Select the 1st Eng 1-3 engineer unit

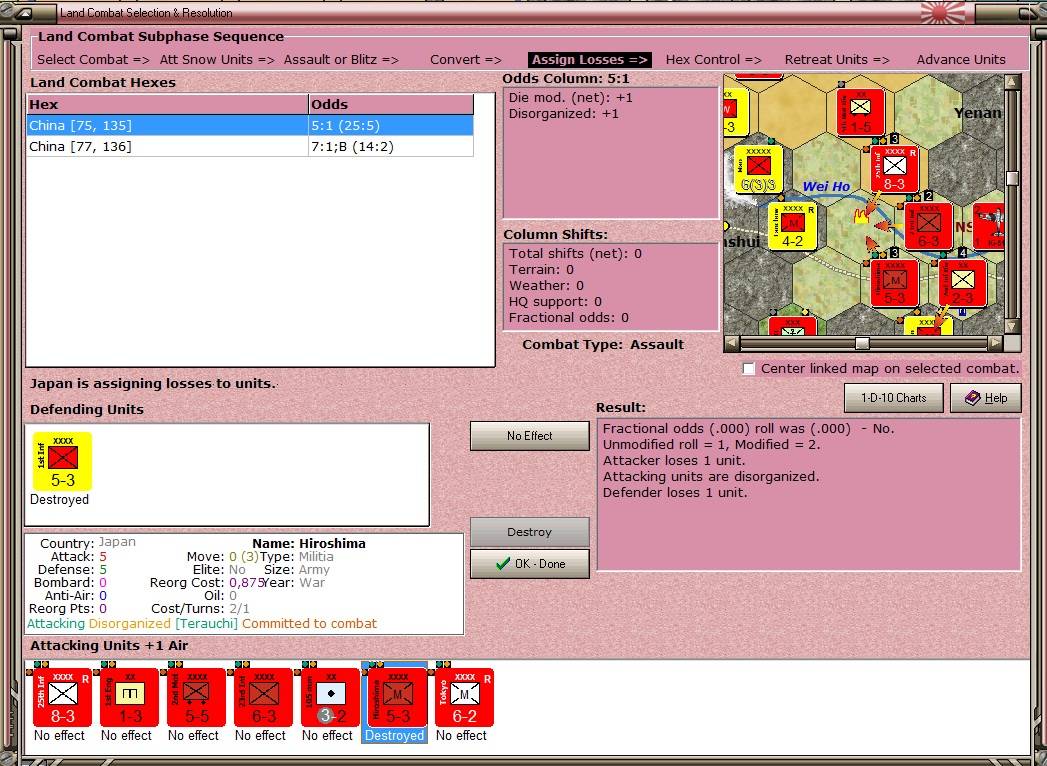coord(130,698)
